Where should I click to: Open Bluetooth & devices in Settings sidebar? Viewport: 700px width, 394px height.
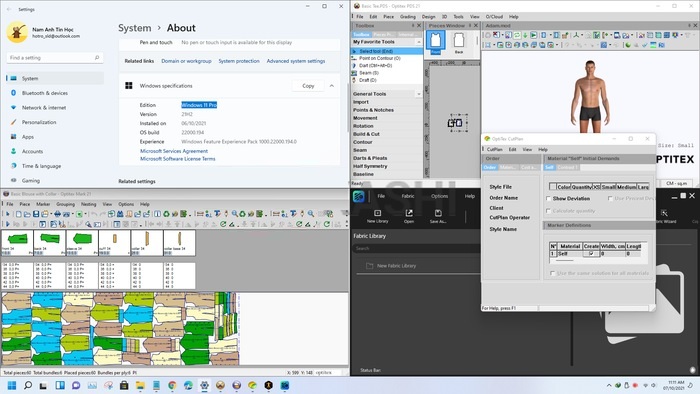45,93
